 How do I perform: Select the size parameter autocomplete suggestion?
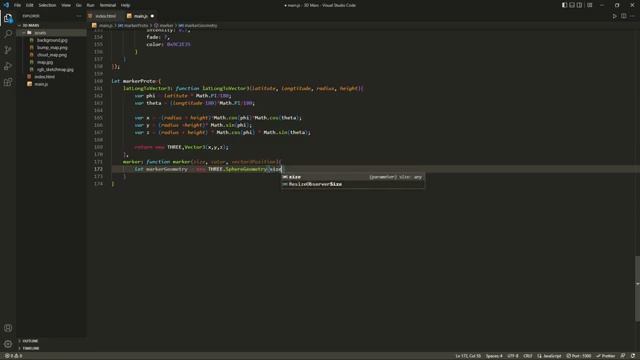353,177
